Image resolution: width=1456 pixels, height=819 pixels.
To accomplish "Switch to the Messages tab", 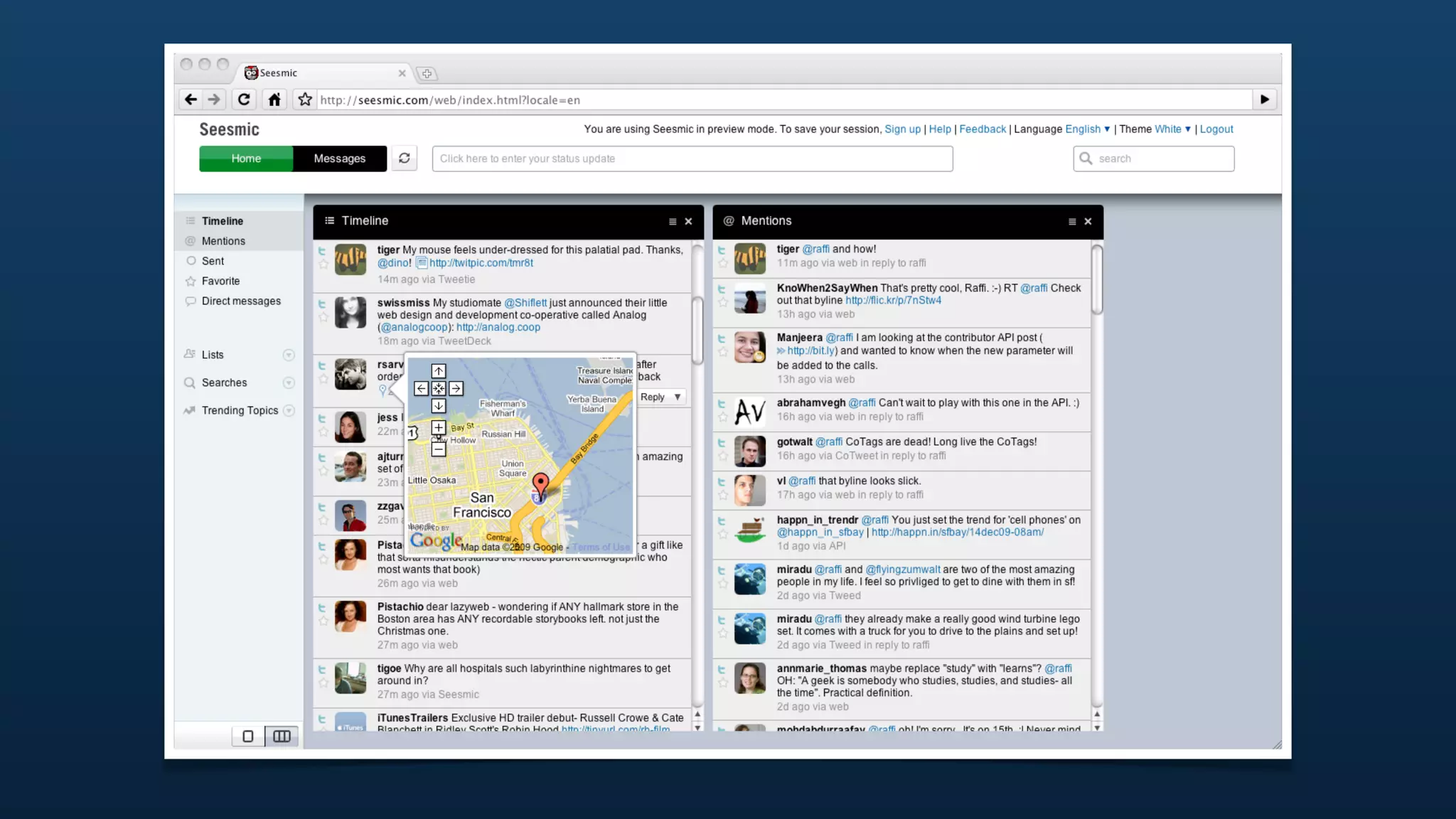I will [x=339, y=159].
